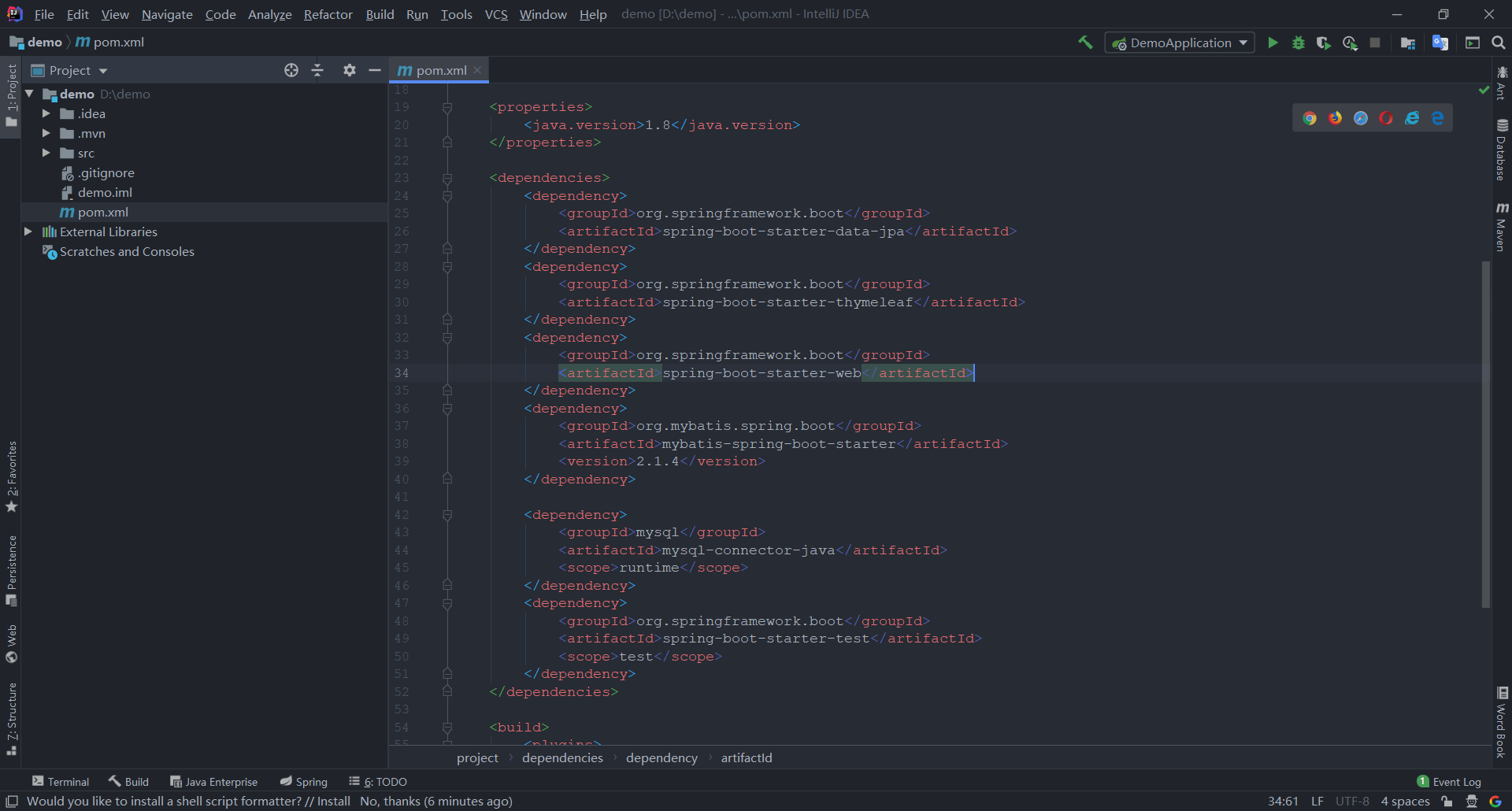The width and height of the screenshot is (1512, 811).
Task: Toggle the 1: Project side tool window
Action: tap(11, 96)
